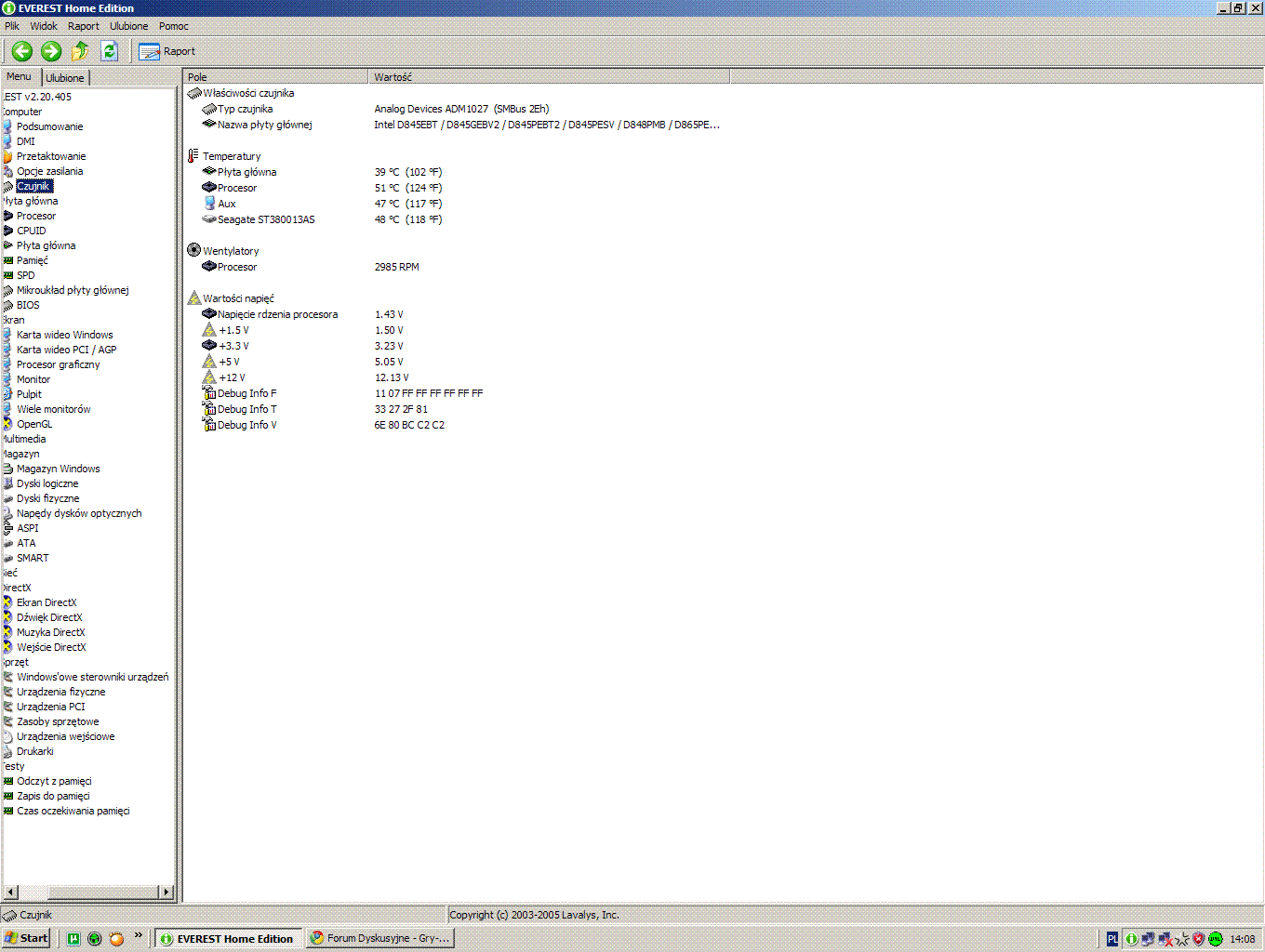Switch to Forum Dyskusyjne taskbar window
The width and height of the screenshot is (1265, 952).
tap(379, 938)
